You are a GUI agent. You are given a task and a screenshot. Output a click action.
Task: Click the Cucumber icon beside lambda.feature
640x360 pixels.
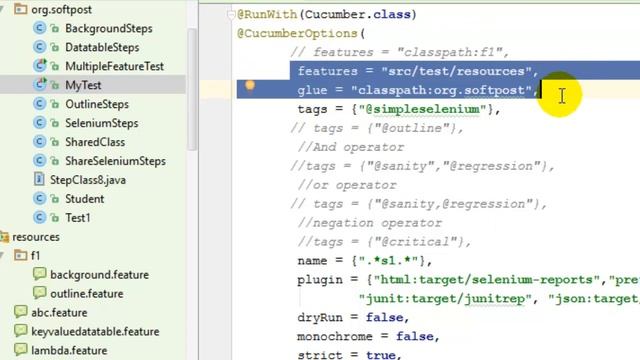[20, 349]
